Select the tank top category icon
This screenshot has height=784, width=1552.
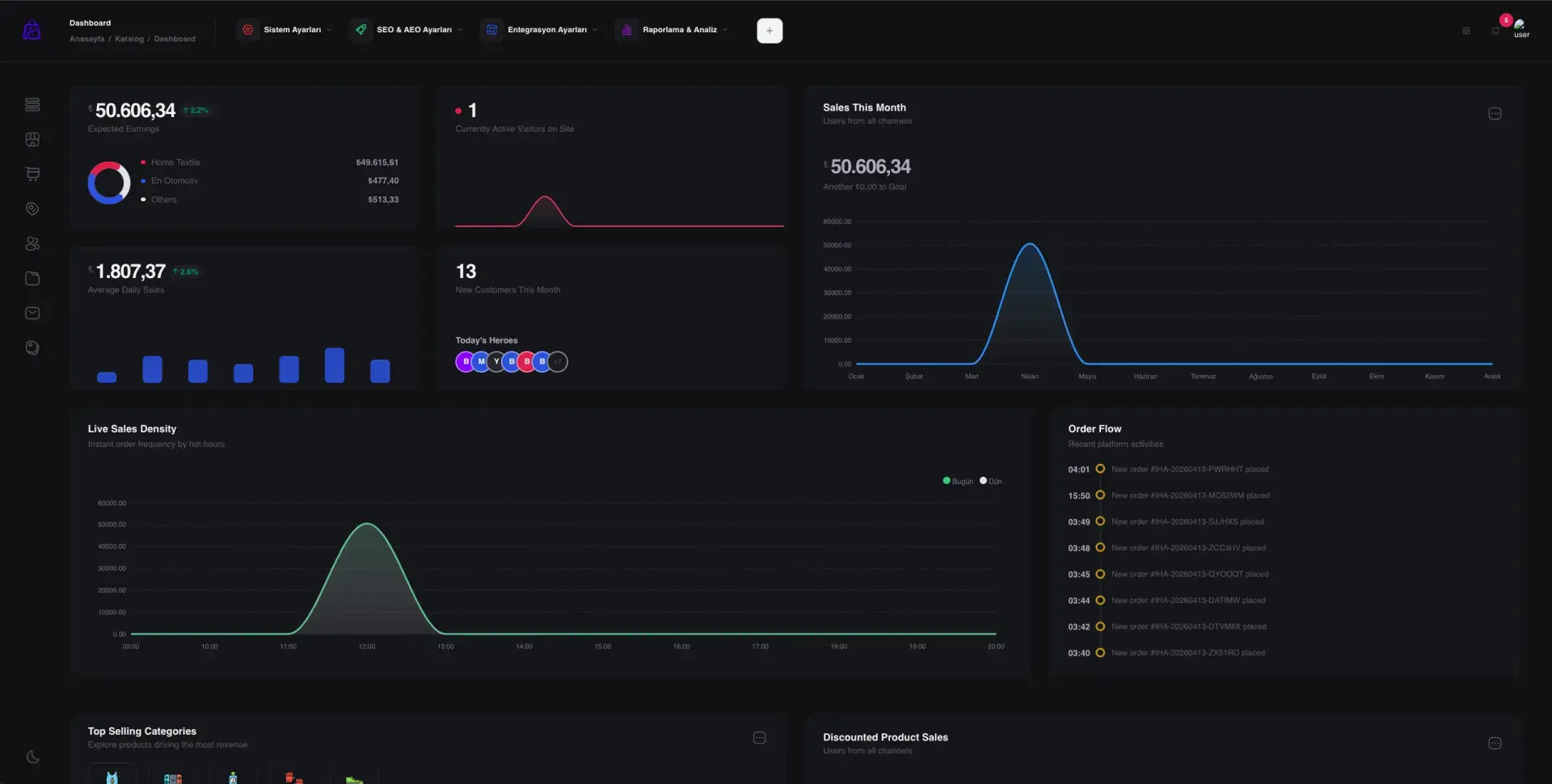[112, 778]
